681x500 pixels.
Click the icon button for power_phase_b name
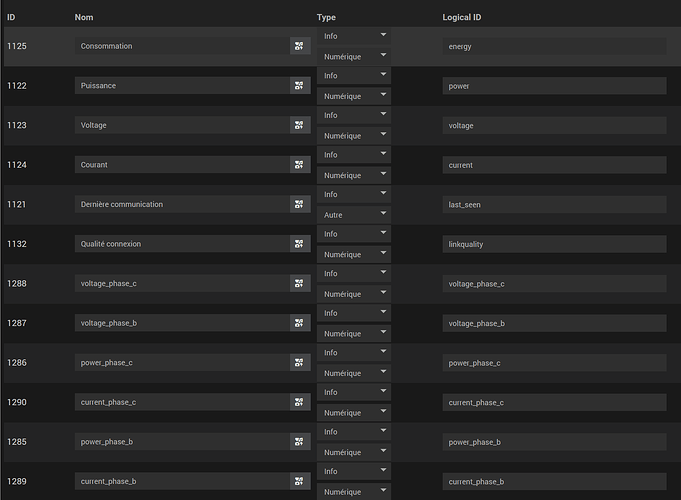point(299,441)
